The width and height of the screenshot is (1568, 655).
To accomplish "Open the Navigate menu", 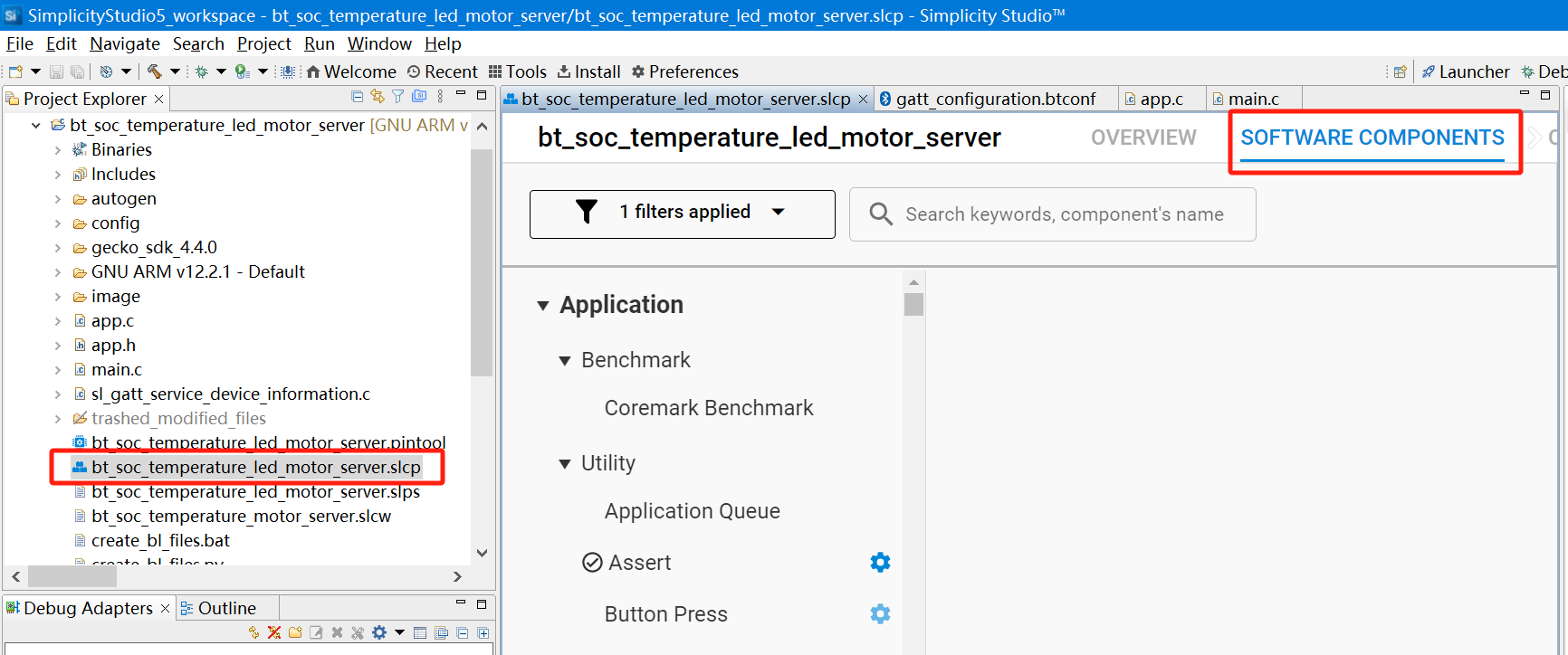I will pos(125,43).
